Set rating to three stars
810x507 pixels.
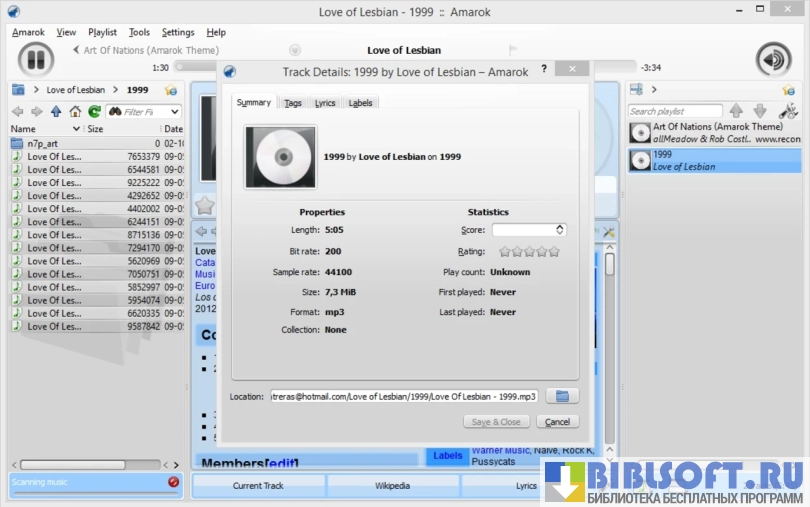click(529, 252)
